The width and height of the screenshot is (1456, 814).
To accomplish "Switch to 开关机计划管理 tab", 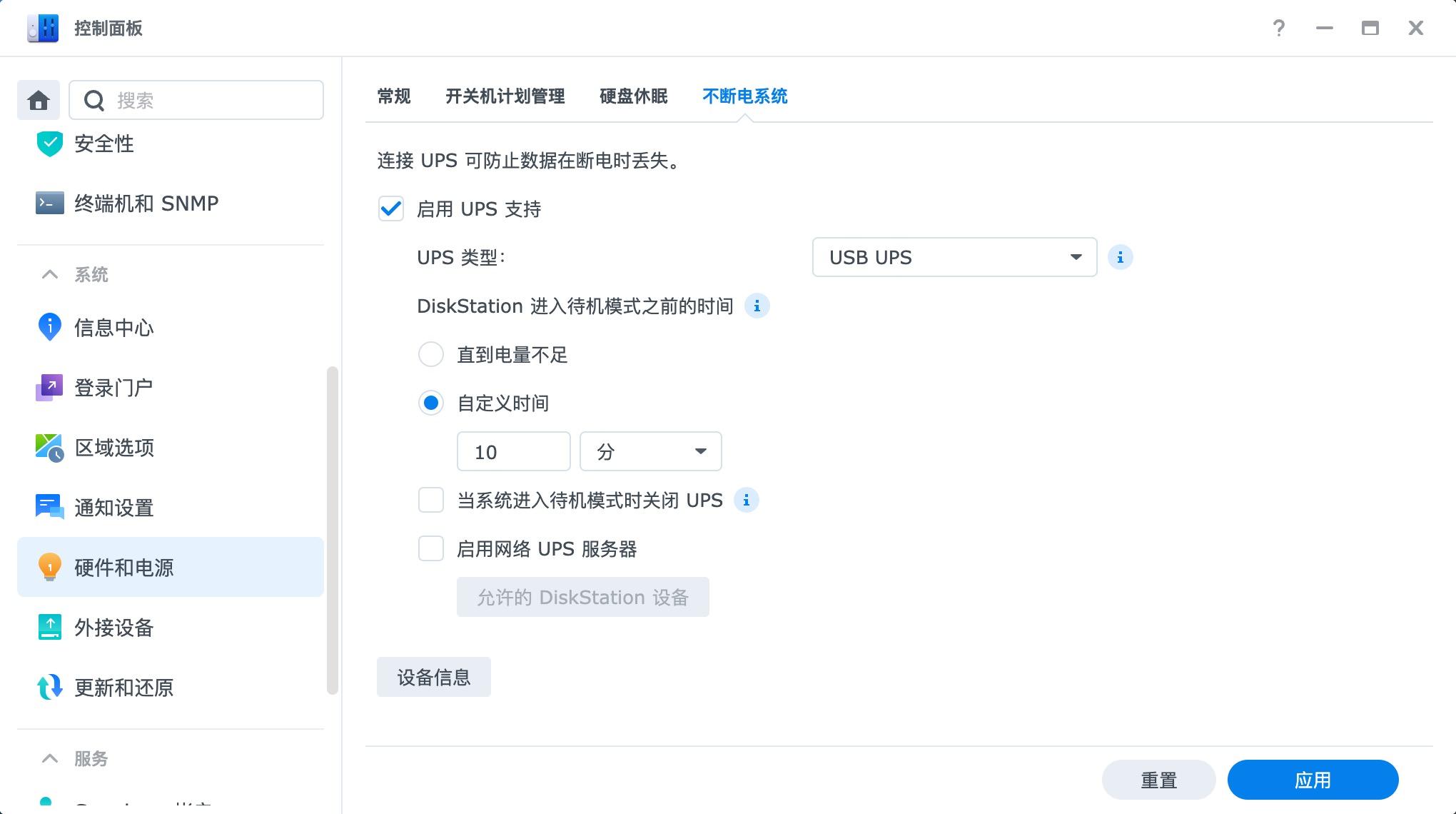I will tap(505, 96).
